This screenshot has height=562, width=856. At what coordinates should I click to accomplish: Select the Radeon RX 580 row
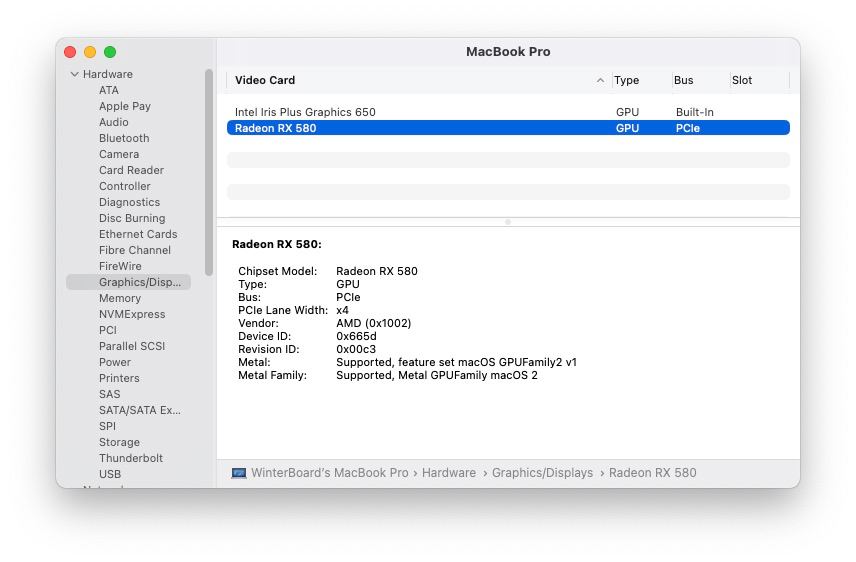tap(508, 128)
